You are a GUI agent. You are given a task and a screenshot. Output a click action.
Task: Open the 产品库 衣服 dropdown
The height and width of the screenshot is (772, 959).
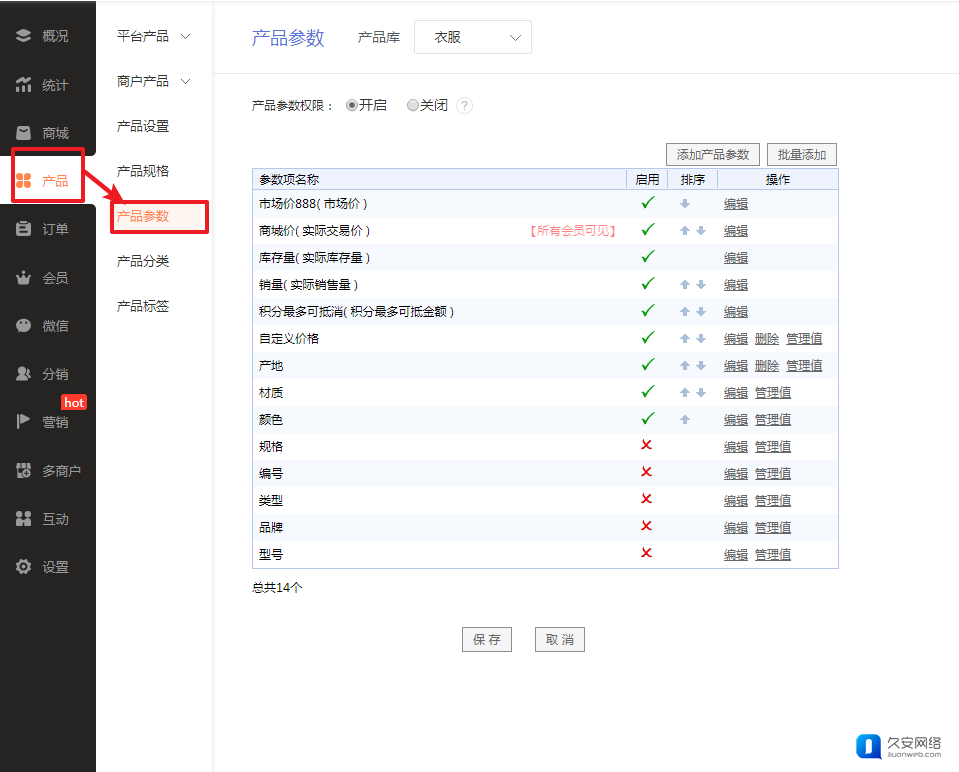coord(473,38)
